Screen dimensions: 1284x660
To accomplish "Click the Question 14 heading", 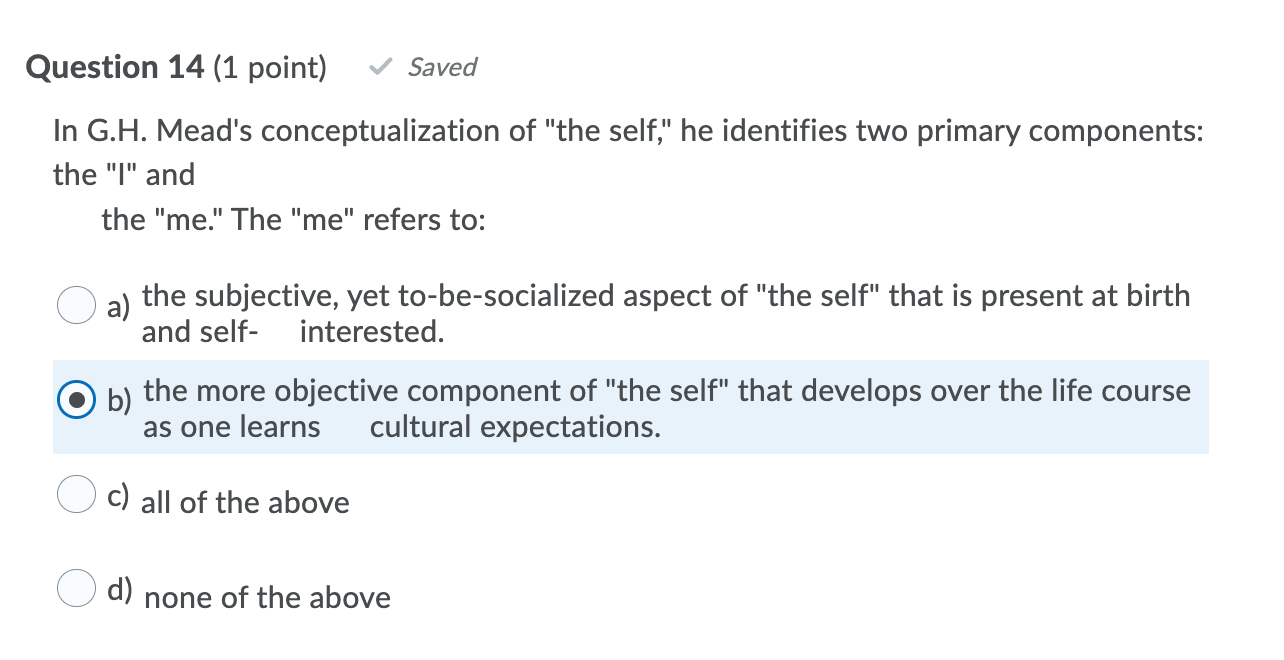I will (x=115, y=67).
